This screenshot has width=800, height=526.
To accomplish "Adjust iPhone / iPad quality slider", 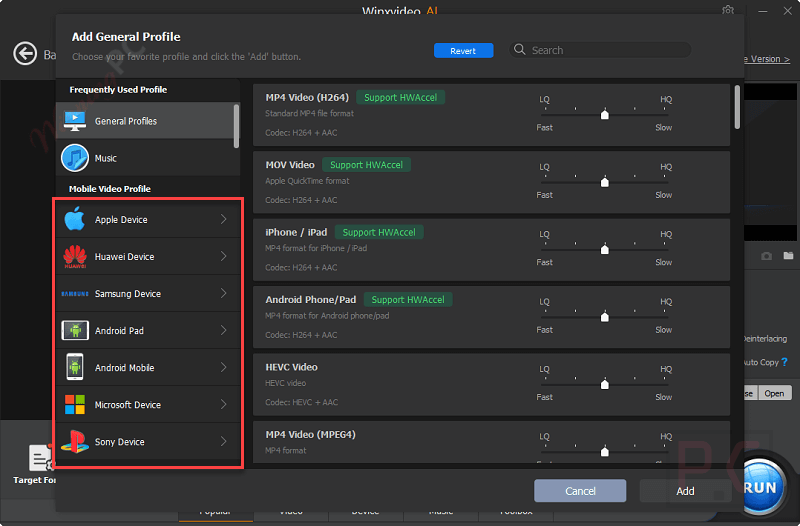I will click(x=605, y=248).
